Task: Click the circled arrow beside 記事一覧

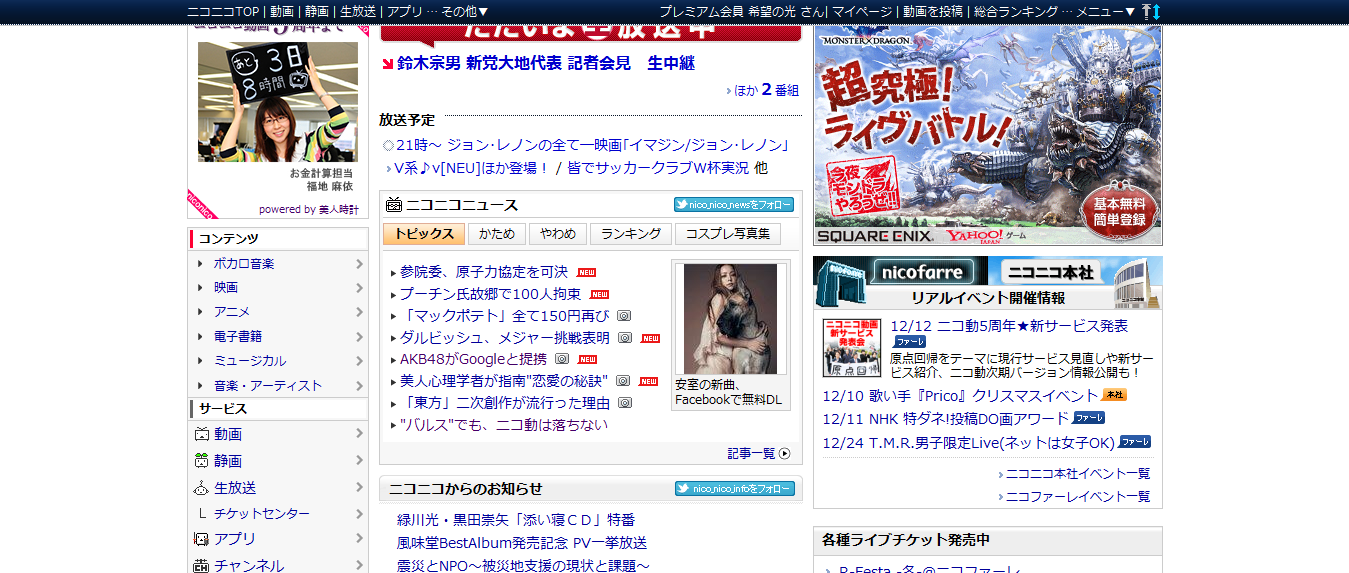Action: pos(784,454)
